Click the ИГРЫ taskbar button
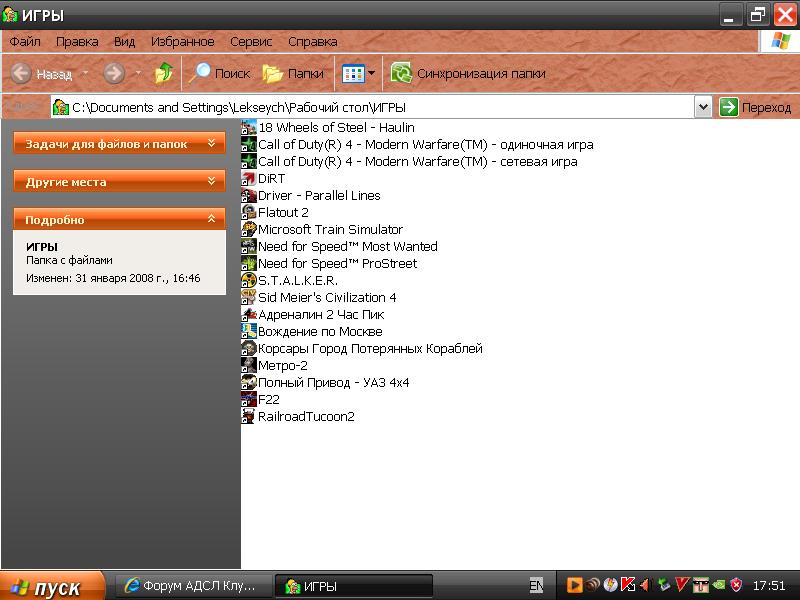Image resolution: width=800 pixels, height=600 pixels. click(x=353, y=585)
